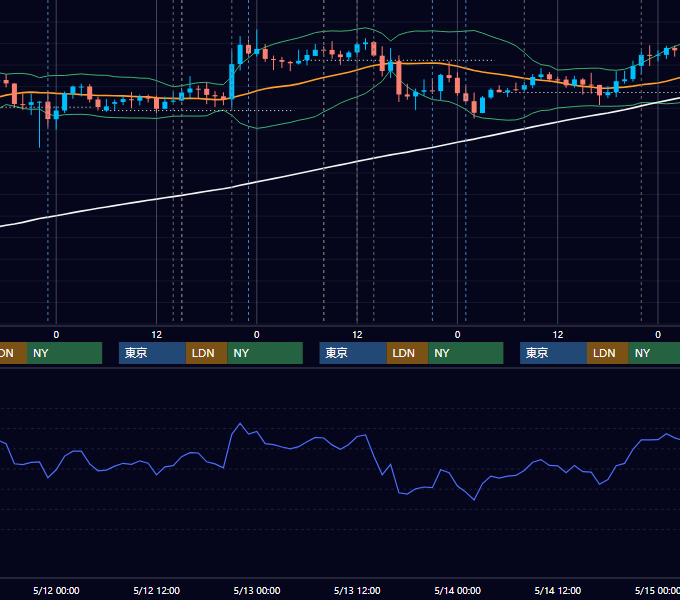Viewport: 680px width, 600px height.
Task: Click the 5/14 12:00 date label
Action: click(x=558, y=590)
